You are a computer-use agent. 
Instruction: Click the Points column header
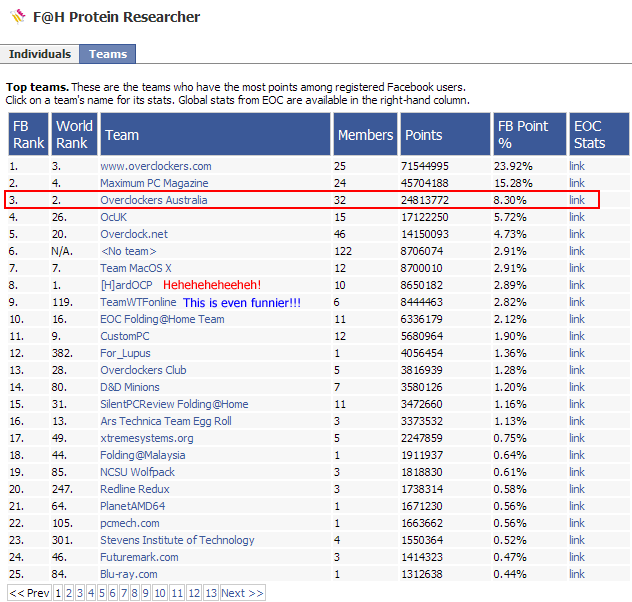point(445,134)
